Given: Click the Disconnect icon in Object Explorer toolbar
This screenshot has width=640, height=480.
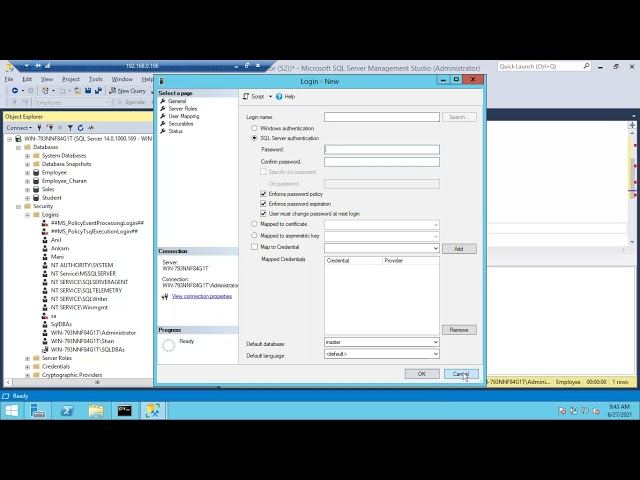Looking at the screenshot, I should tap(50, 128).
